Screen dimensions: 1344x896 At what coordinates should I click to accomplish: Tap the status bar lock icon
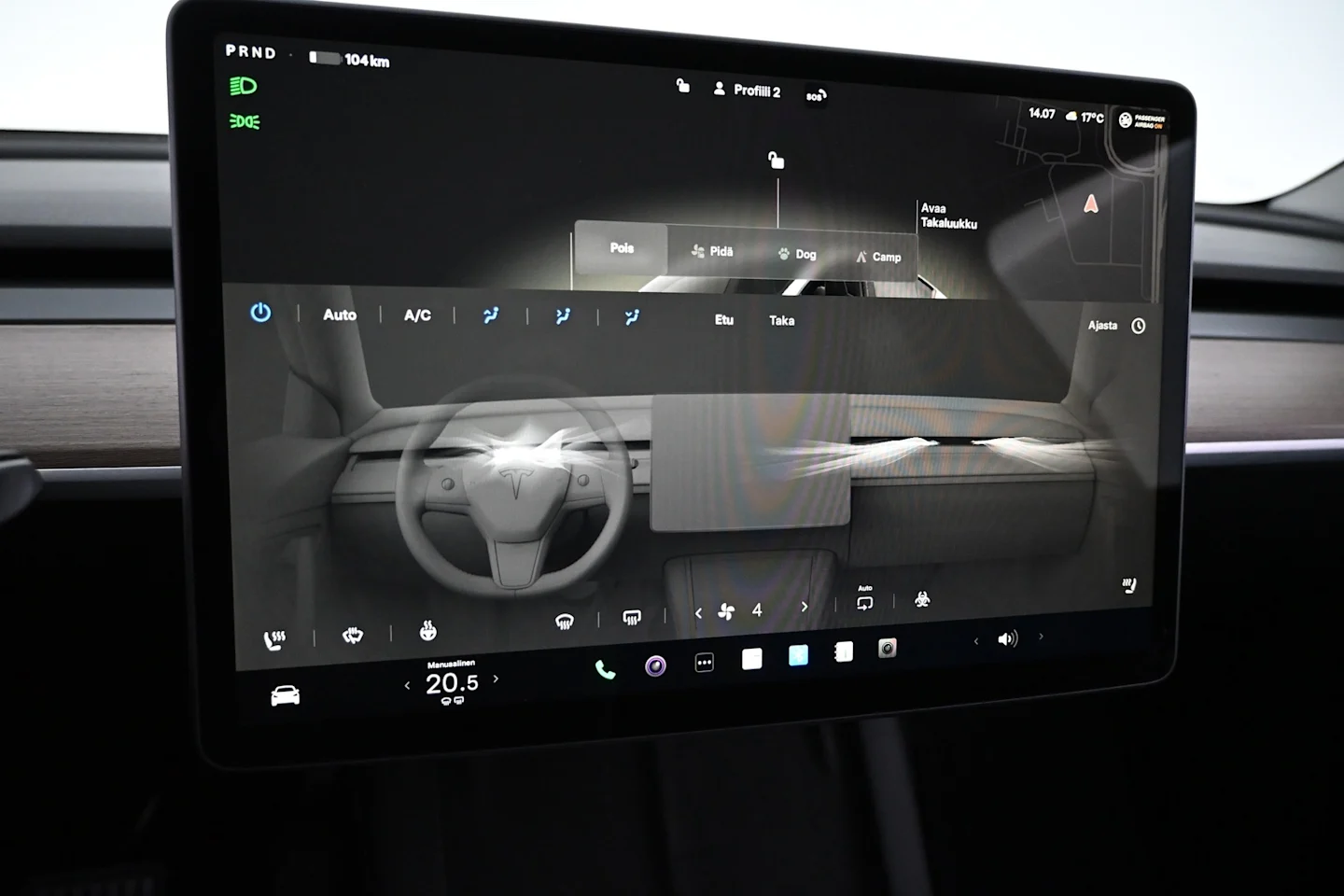click(683, 86)
